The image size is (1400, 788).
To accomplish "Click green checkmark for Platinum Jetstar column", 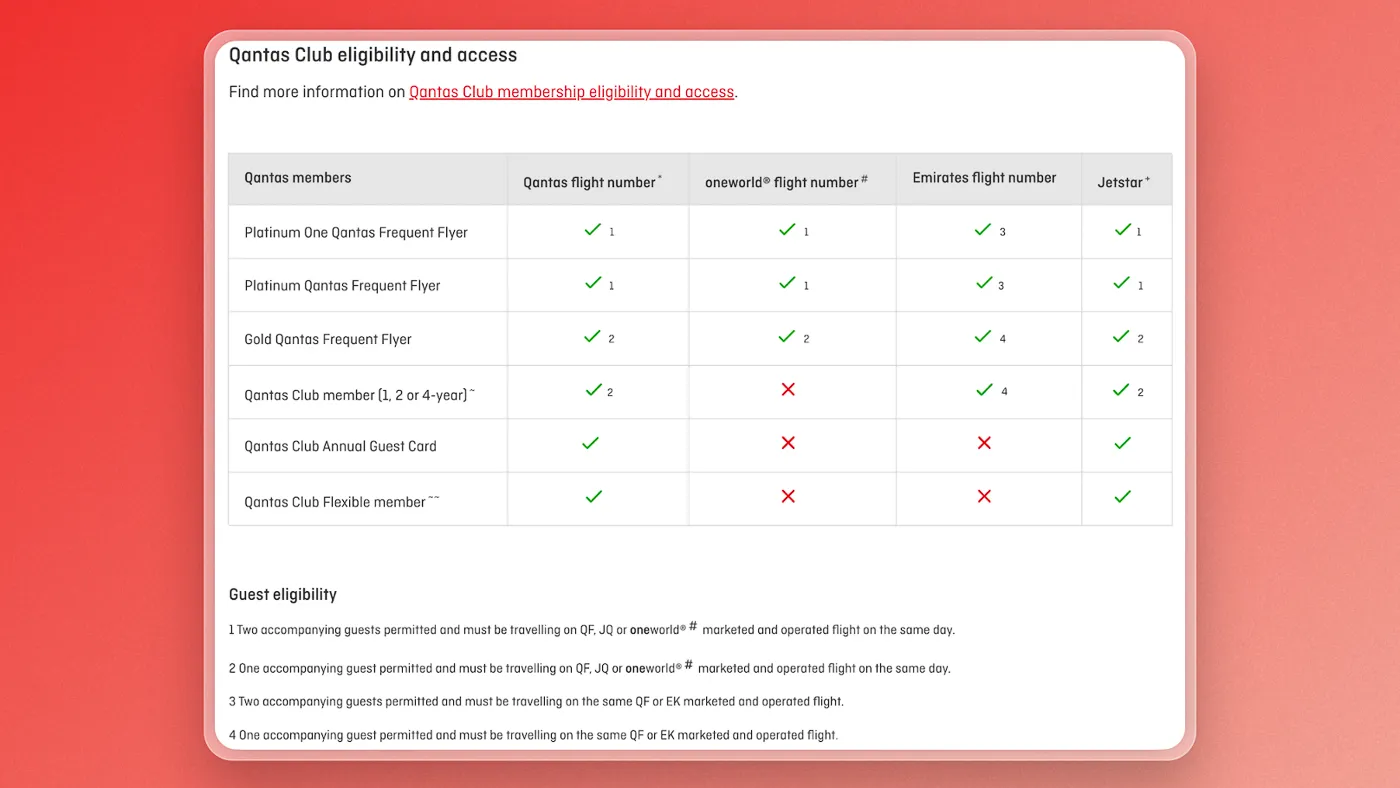I will pyautogui.click(x=1122, y=283).
